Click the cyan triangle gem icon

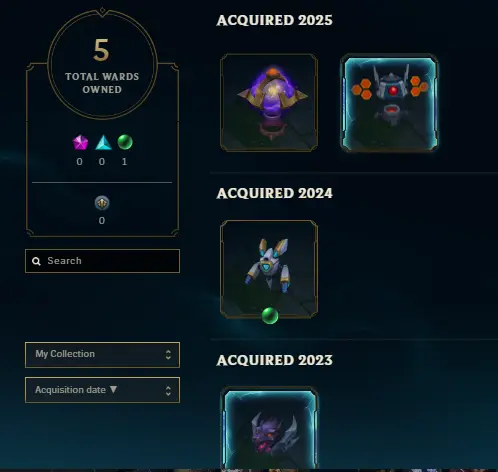[x=103, y=142]
